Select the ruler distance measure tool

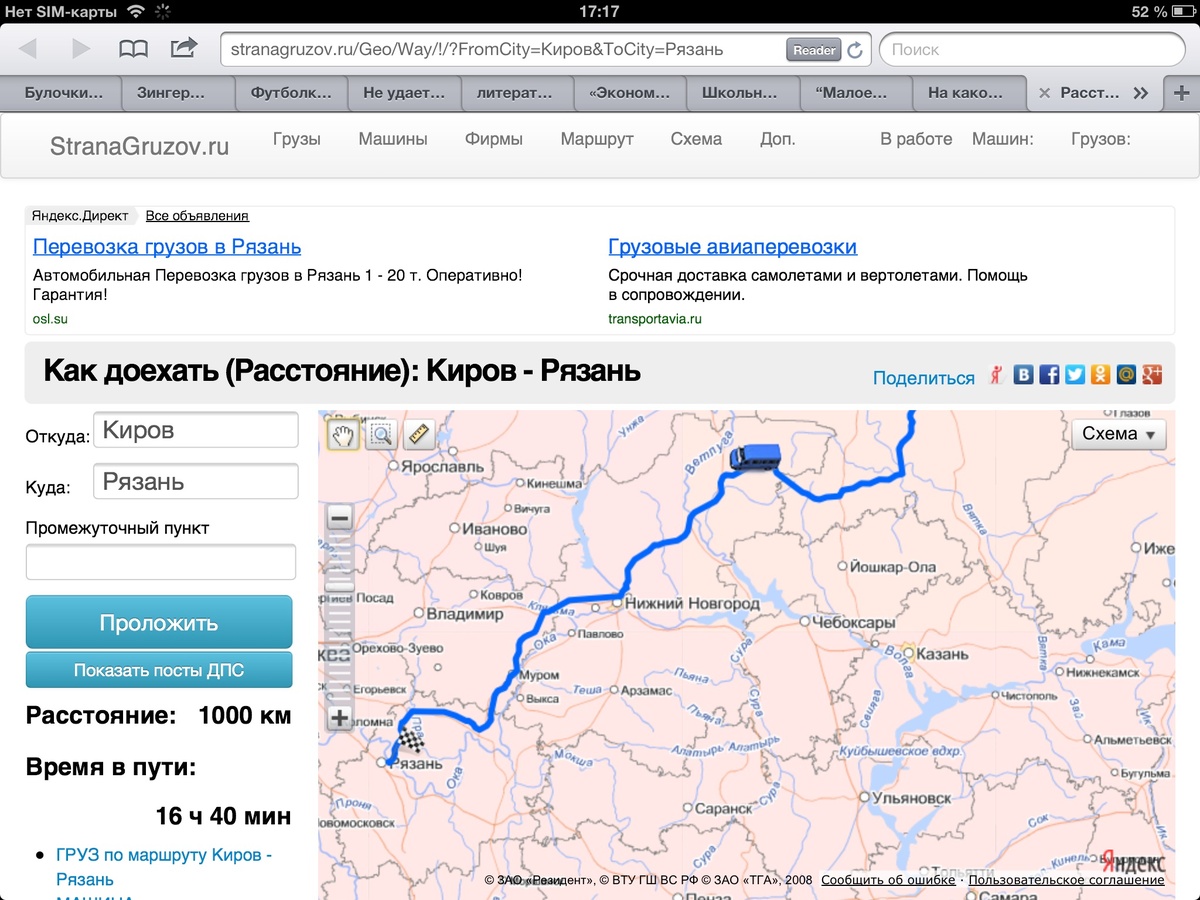[417, 434]
